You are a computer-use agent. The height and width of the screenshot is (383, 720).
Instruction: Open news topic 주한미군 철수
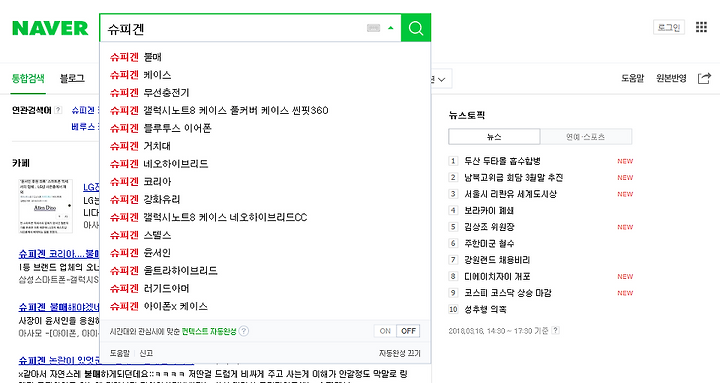(489, 243)
